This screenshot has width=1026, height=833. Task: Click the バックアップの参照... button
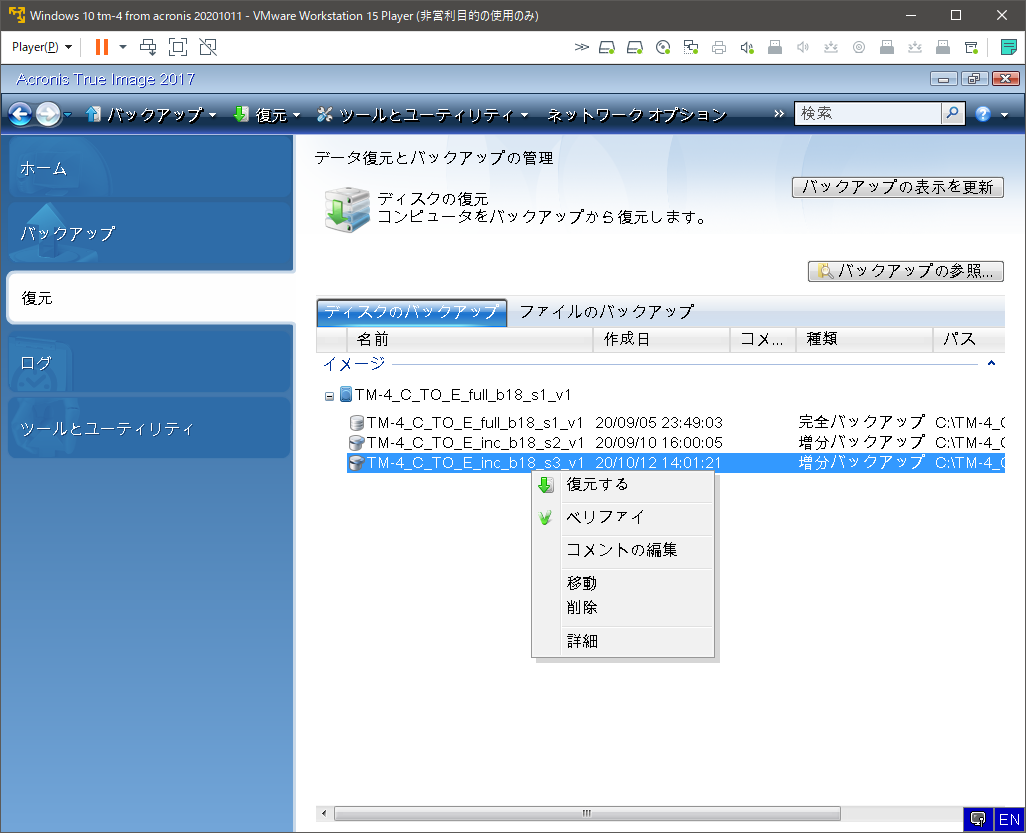[x=906, y=271]
